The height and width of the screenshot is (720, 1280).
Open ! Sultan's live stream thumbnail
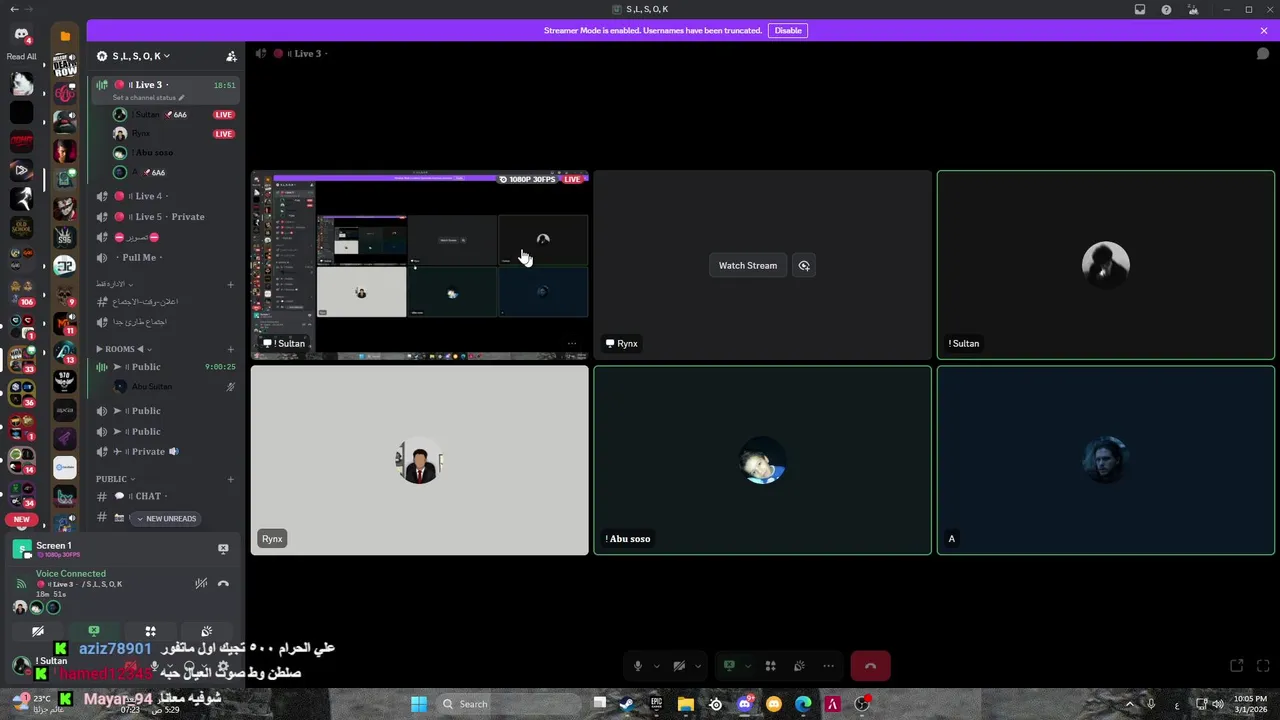coord(419,264)
